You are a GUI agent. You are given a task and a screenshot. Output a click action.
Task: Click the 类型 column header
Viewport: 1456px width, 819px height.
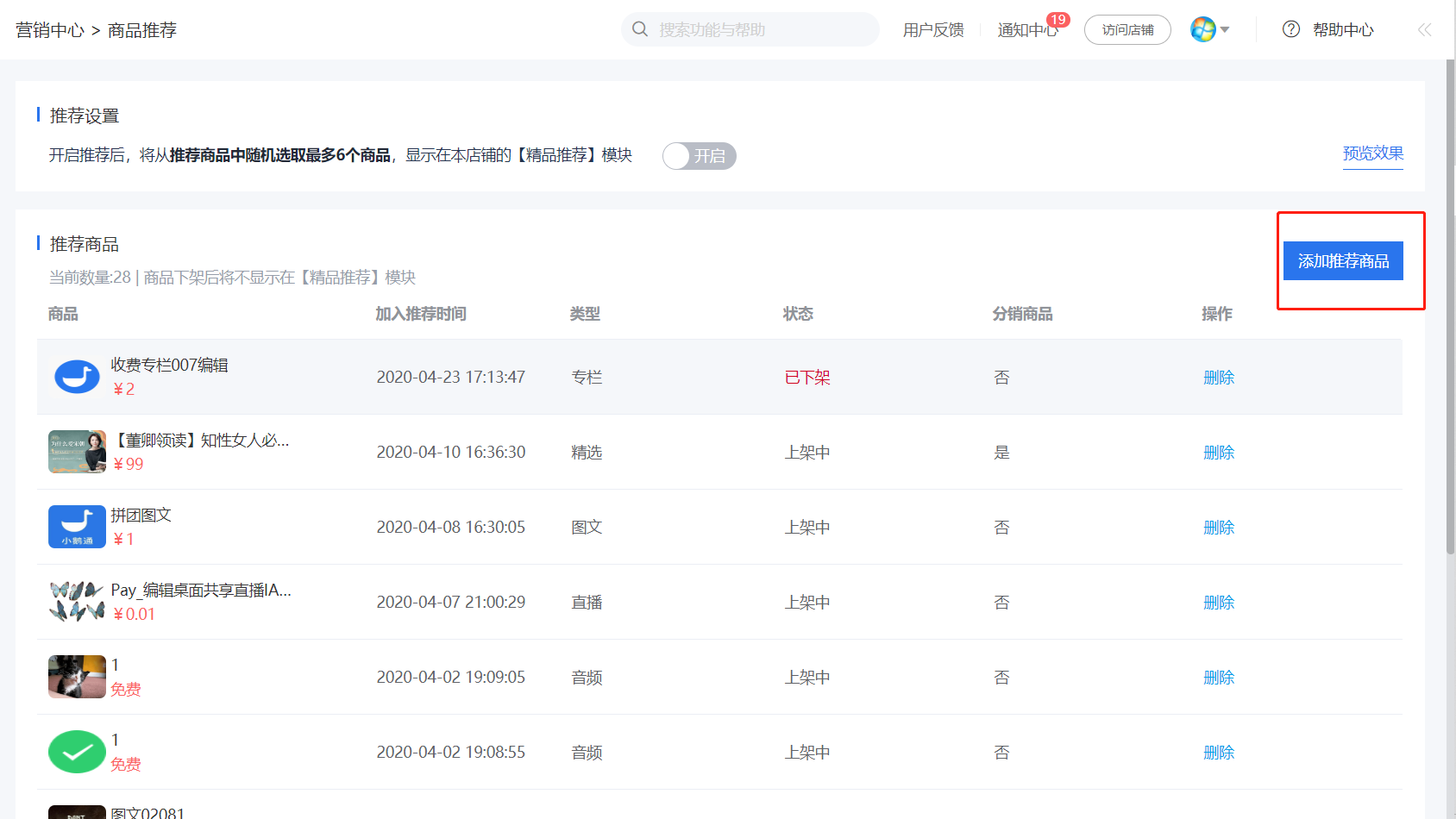(x=585, y=314)
